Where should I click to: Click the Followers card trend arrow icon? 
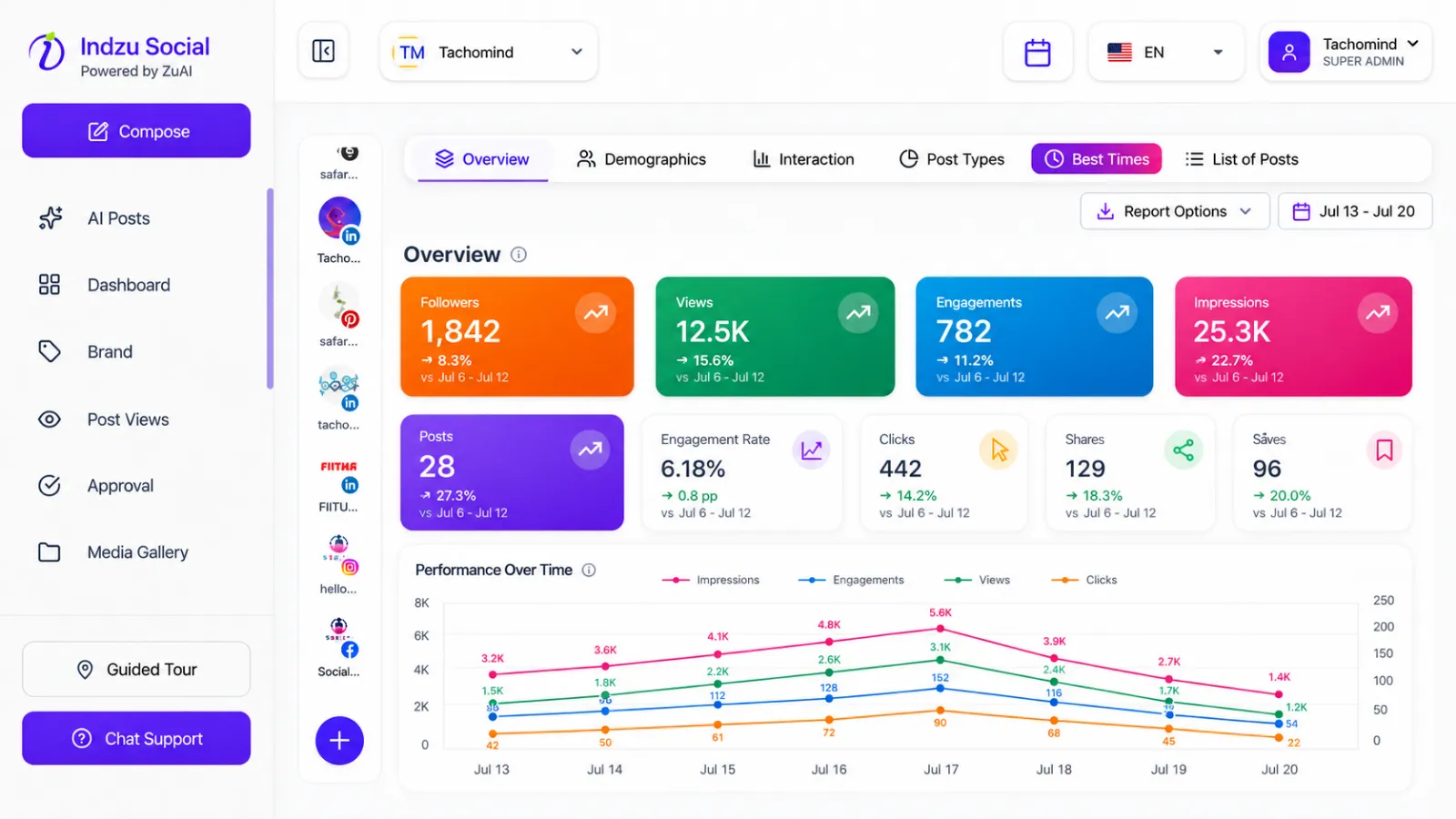596,313
